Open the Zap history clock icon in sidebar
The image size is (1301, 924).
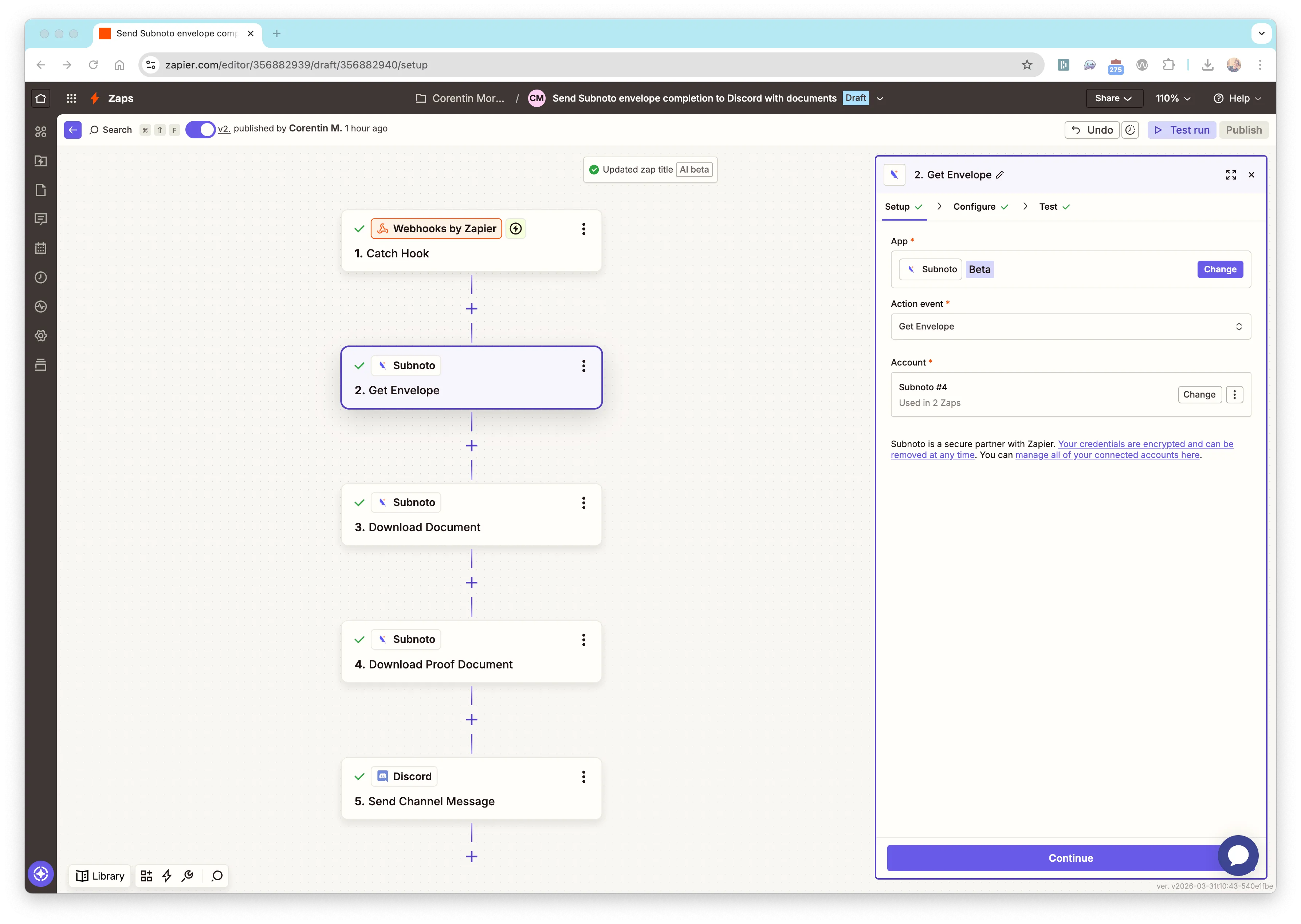tap(41, 278)
